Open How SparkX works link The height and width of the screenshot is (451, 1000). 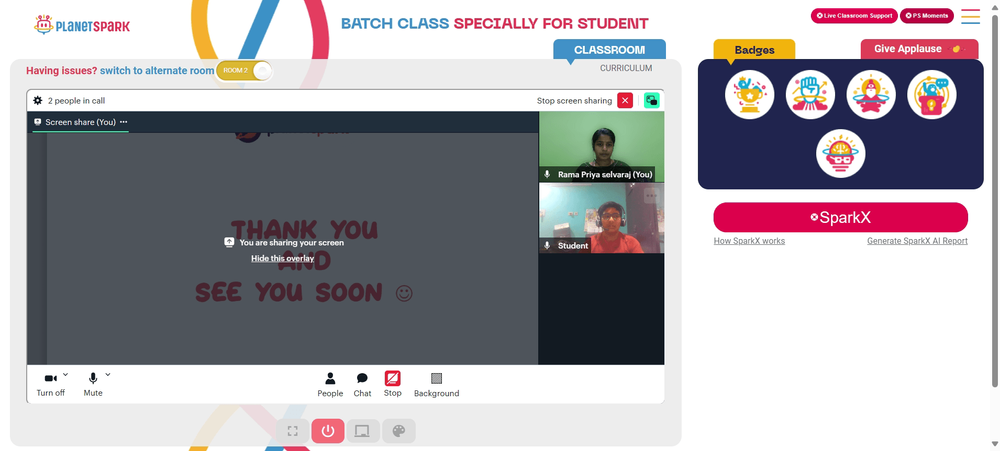tap(749, 241)
